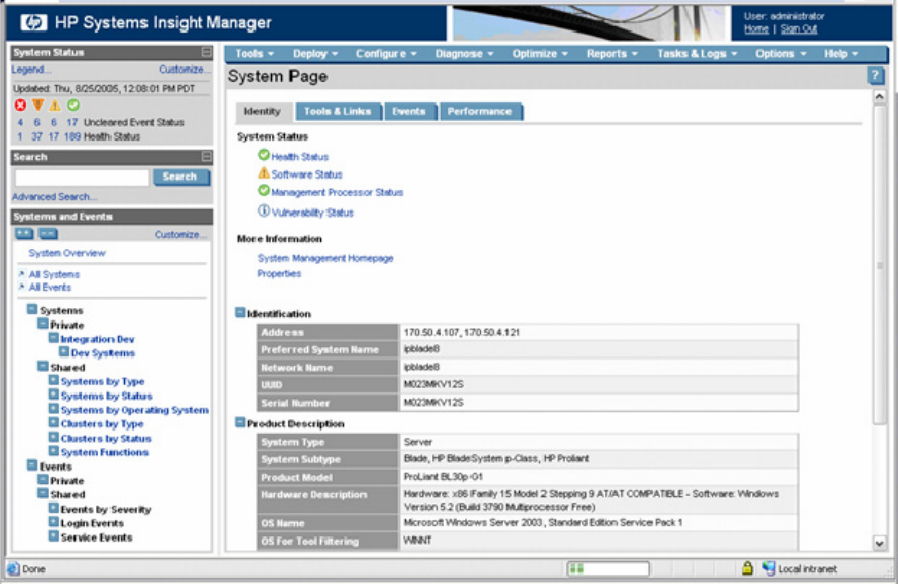Open the System Overview link
The width and height of the screenshot is (898, 584).
tap(67, 253)
